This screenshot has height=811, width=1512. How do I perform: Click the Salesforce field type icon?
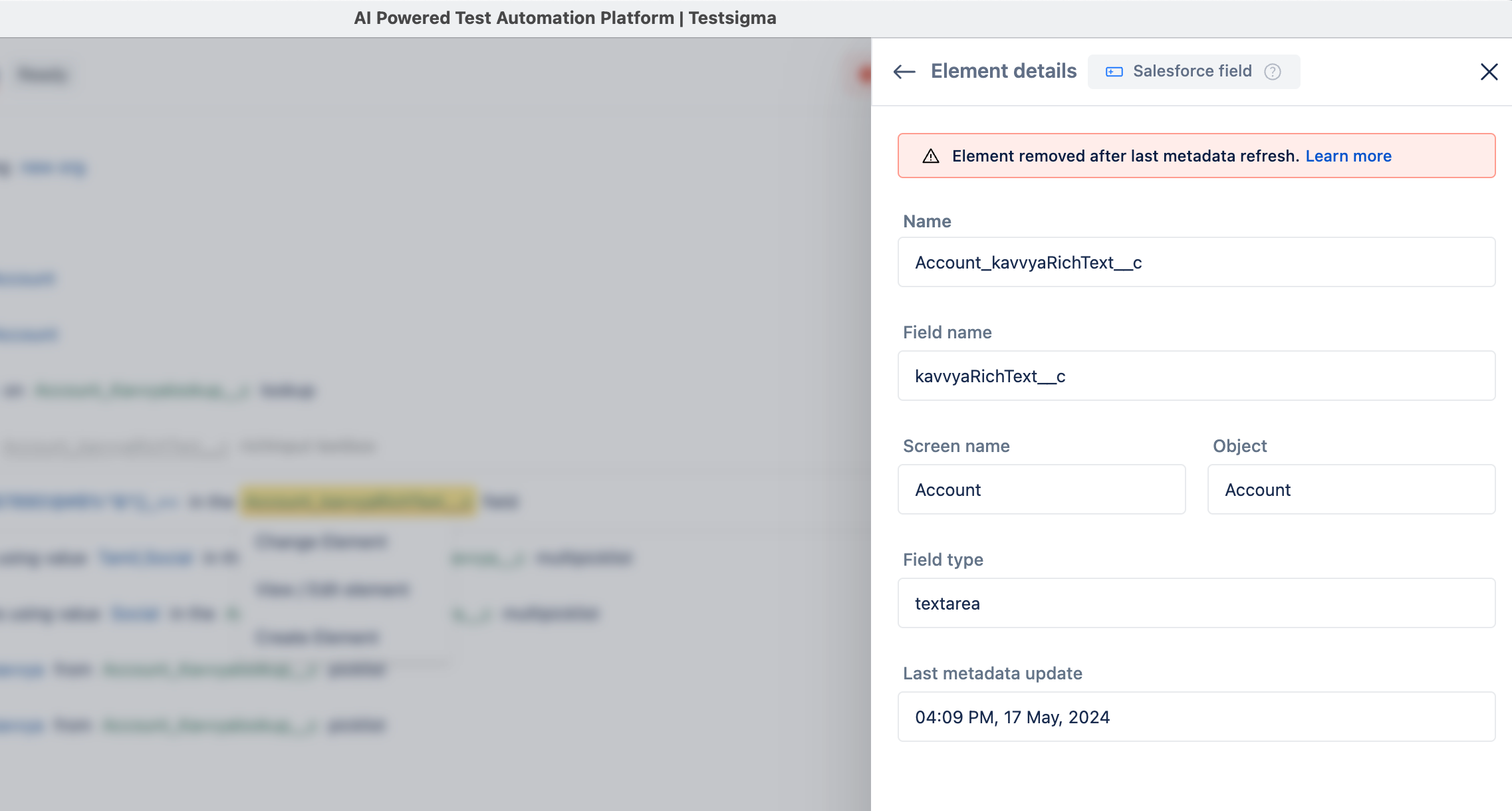pos(1114,72)
